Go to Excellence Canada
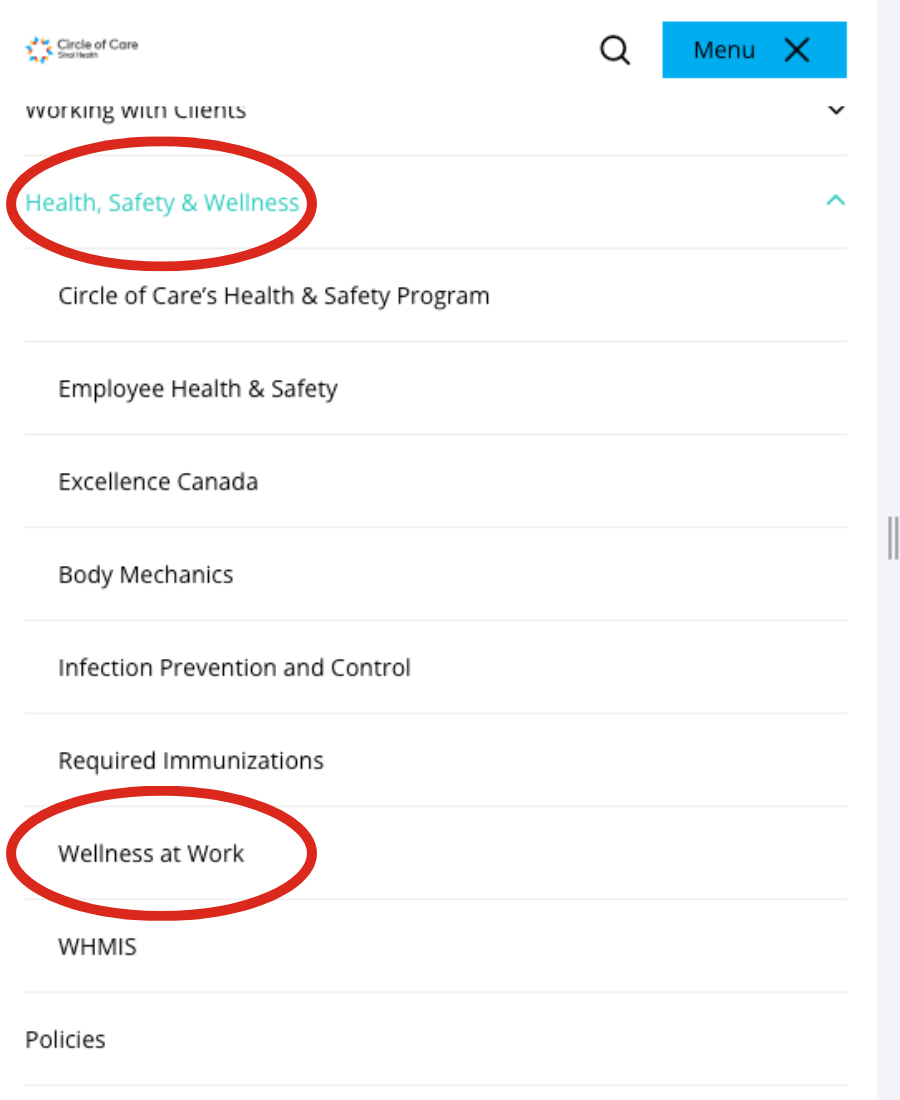900x1100 pixels. click(158, 482)
